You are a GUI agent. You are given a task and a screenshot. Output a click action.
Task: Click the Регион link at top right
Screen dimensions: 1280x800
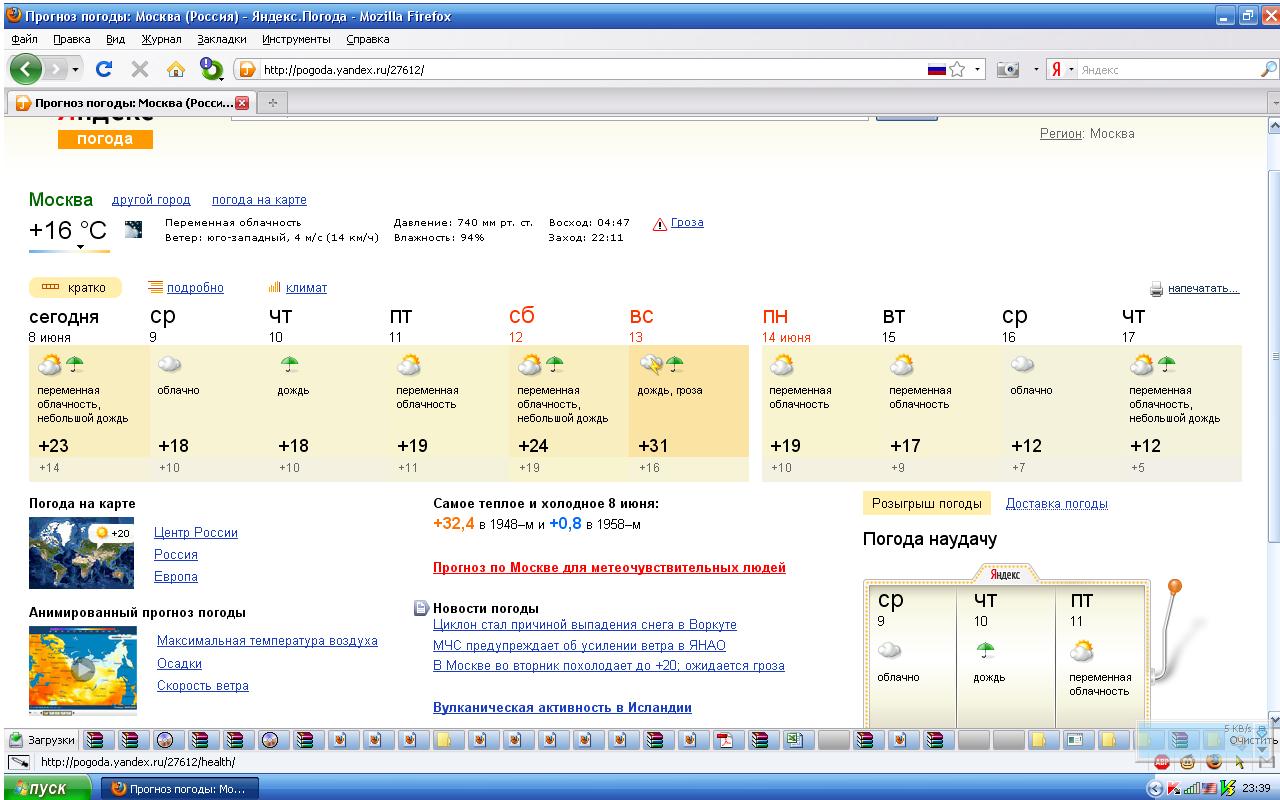[x=1061, y=134]
